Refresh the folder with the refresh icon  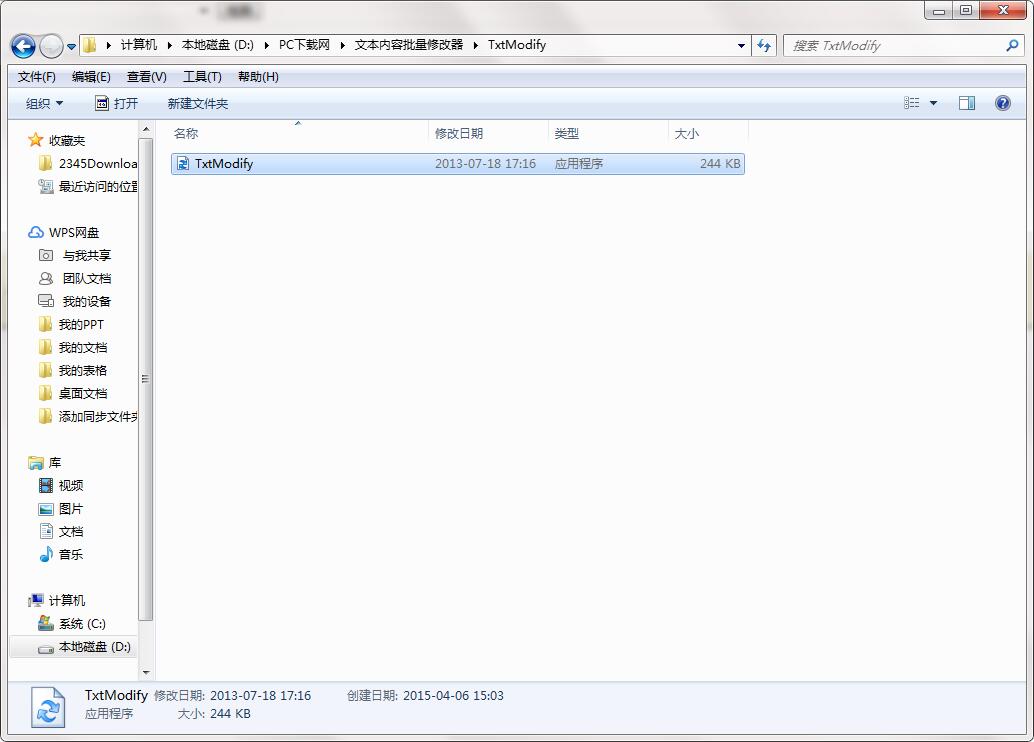coord(764,46)
